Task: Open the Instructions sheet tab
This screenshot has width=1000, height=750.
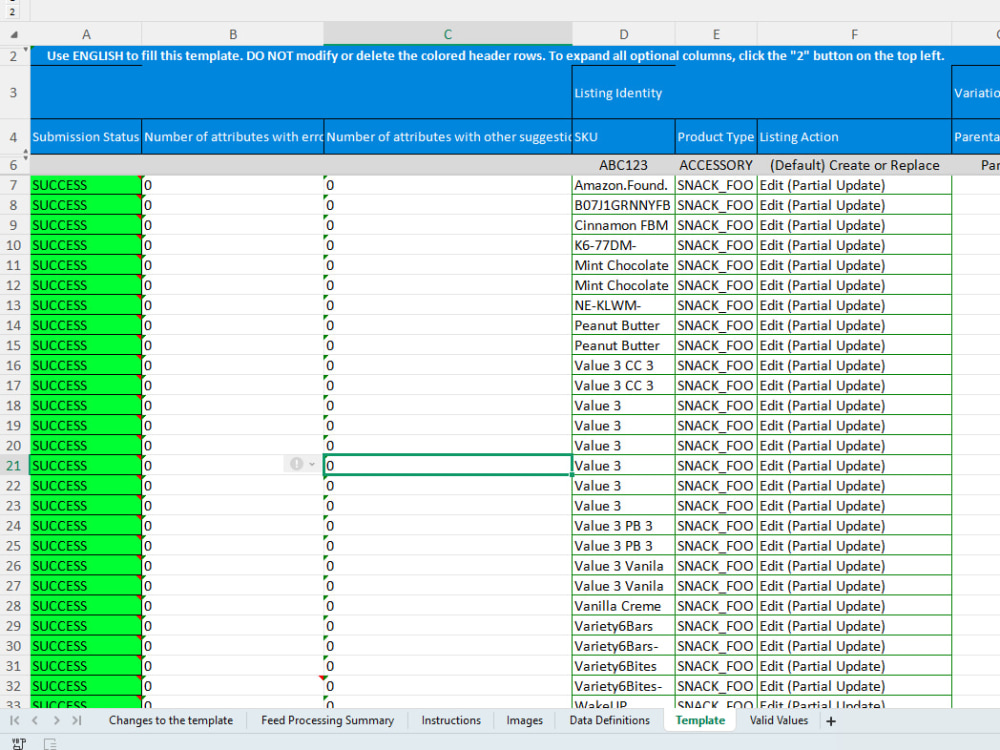Action: [451, 721]
